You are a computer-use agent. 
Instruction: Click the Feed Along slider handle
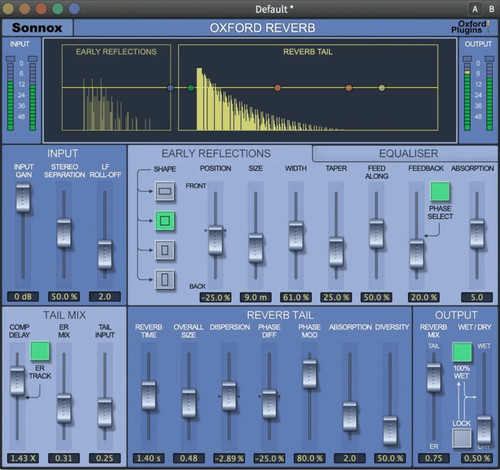[376, 233]
